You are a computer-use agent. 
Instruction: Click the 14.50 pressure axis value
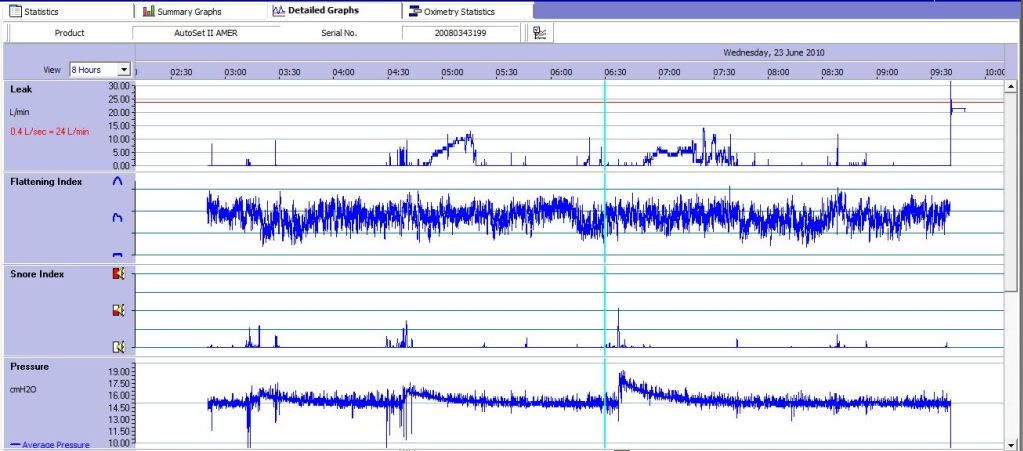121,408
